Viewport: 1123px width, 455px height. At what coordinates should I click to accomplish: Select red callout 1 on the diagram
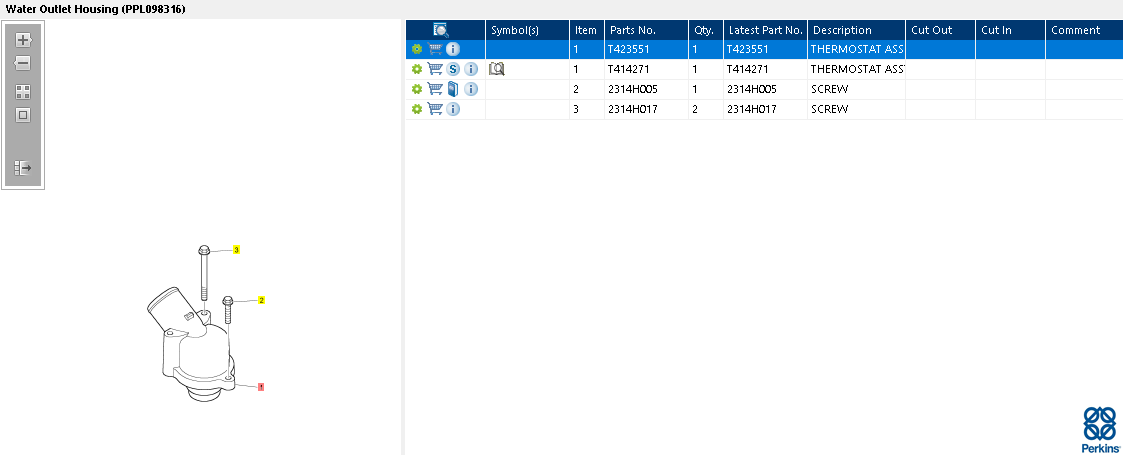(261, 387)
